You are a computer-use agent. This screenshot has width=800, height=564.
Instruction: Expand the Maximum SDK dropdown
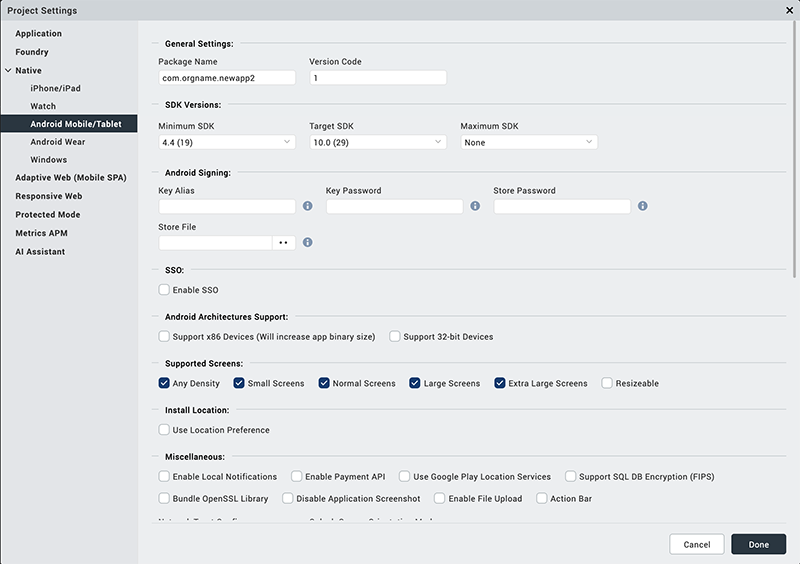(528, 142)
